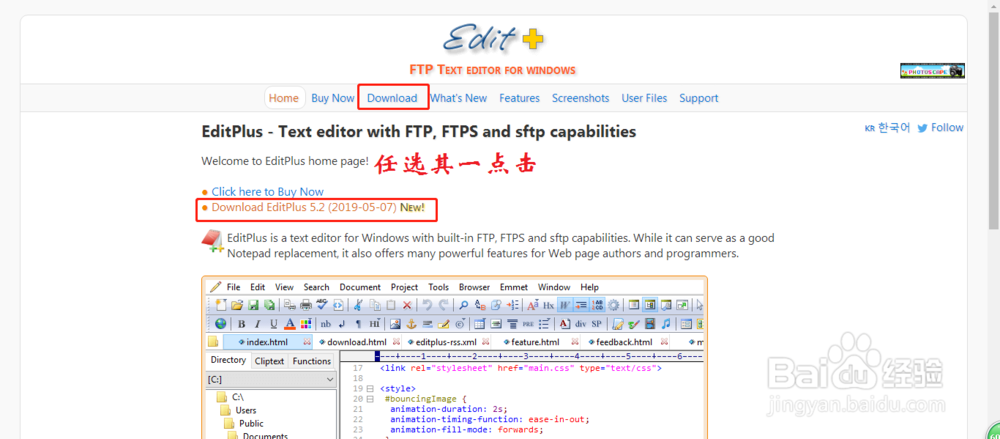This screenshot has width=1000, height=439.
Task: Open the Screenshots nav link
Action: click(x=580, y=98)
